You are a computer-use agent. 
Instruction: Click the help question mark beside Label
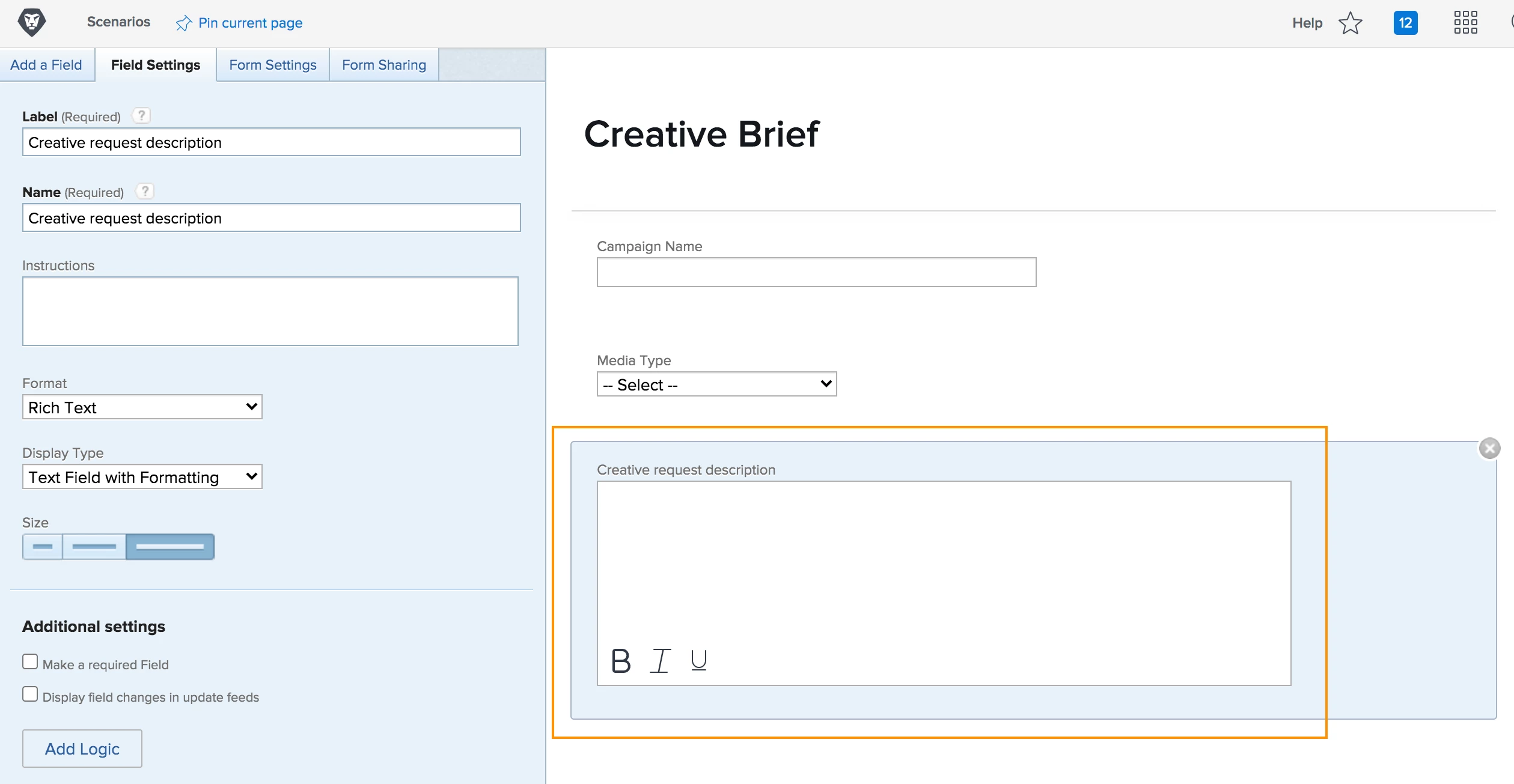pyautogui.click(x=141, y=115)
